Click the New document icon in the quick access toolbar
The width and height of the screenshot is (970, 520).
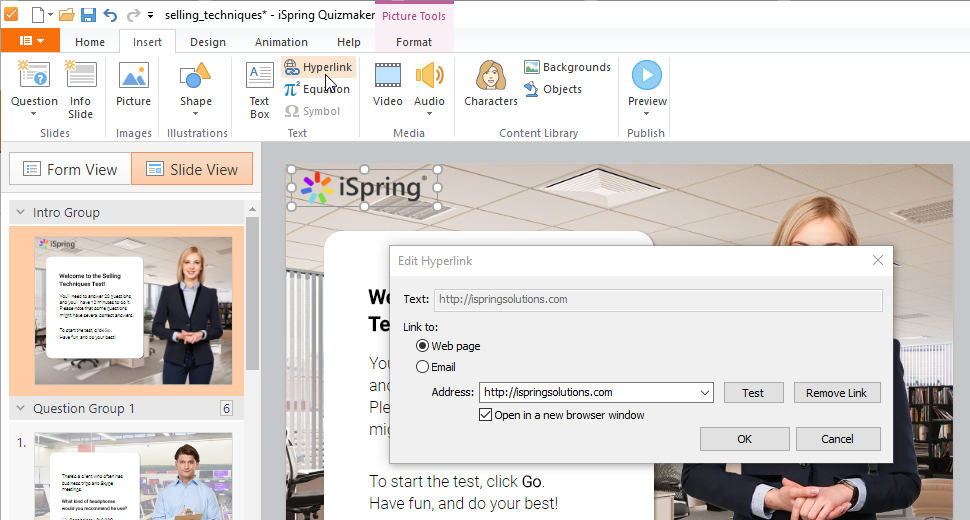(x=38, y=14)
